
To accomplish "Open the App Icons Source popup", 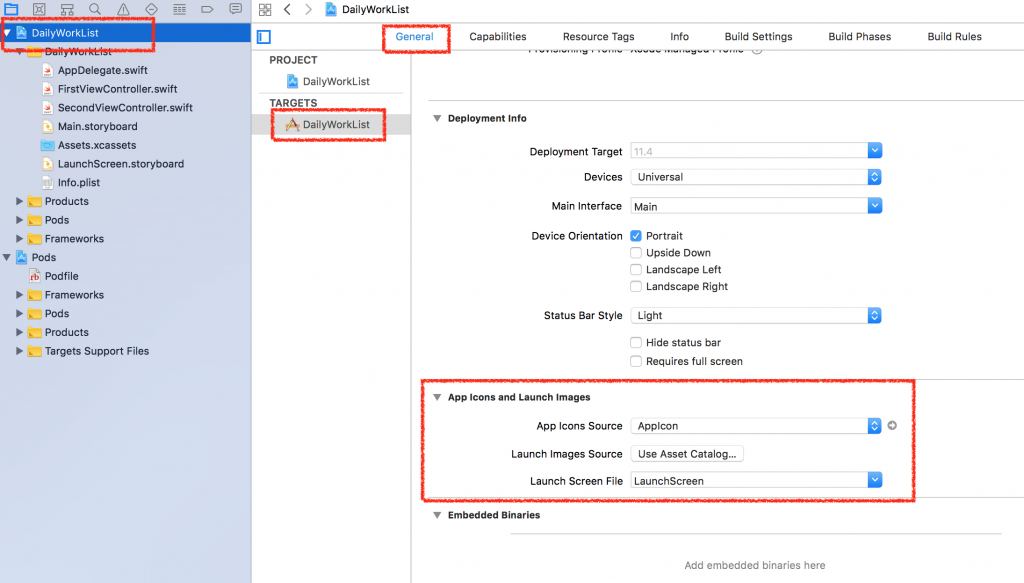I will (756, 426).
